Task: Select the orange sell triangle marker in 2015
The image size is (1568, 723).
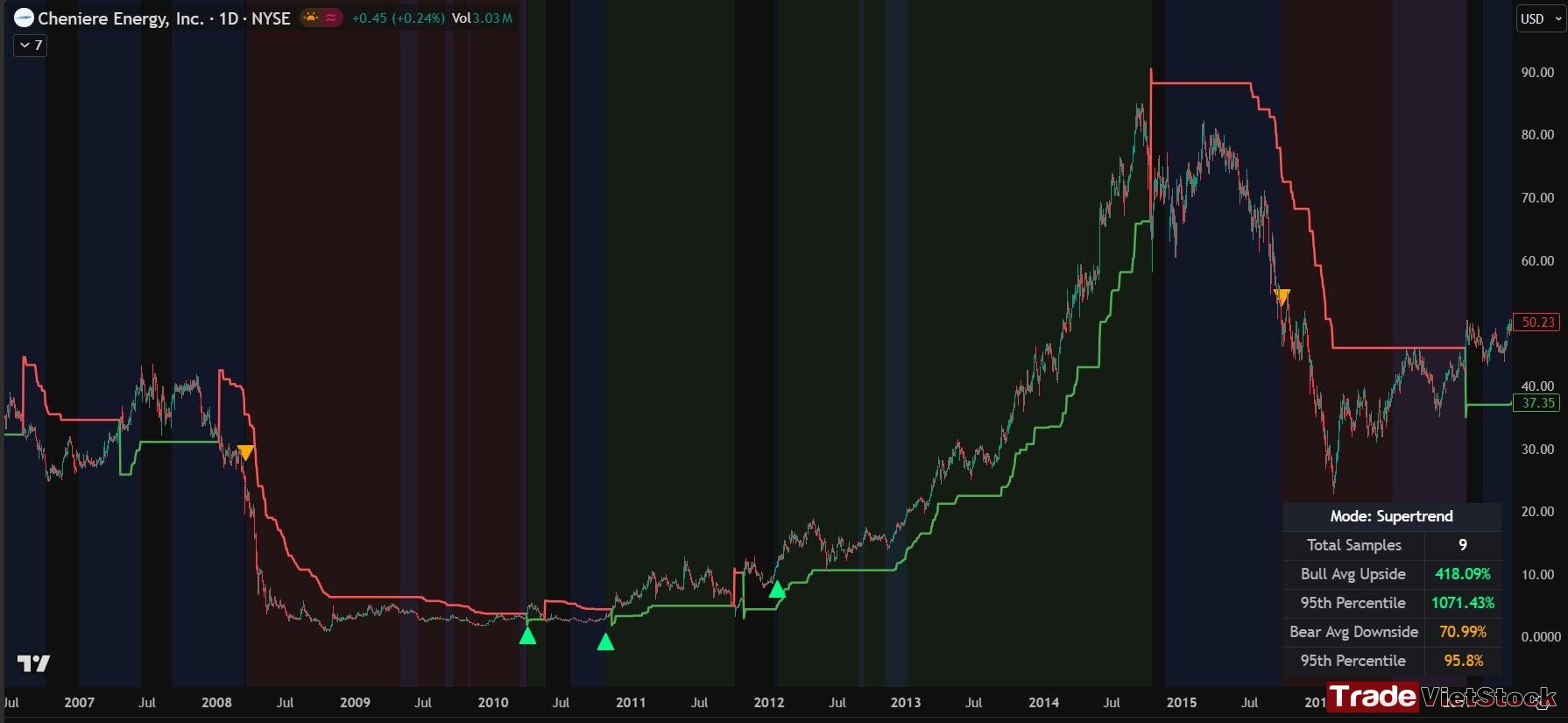Action: coord(1282,297)
